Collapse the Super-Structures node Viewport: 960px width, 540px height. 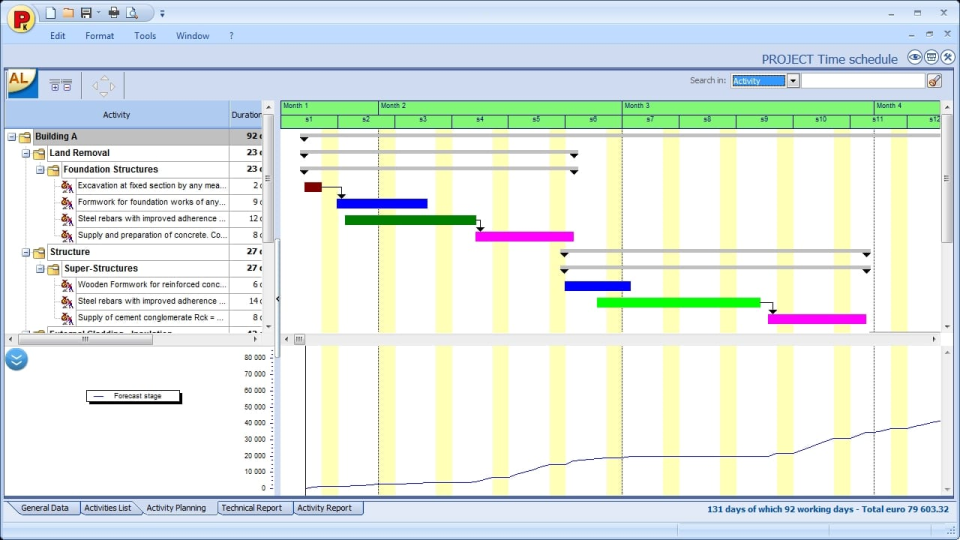(x=40, y=268)
